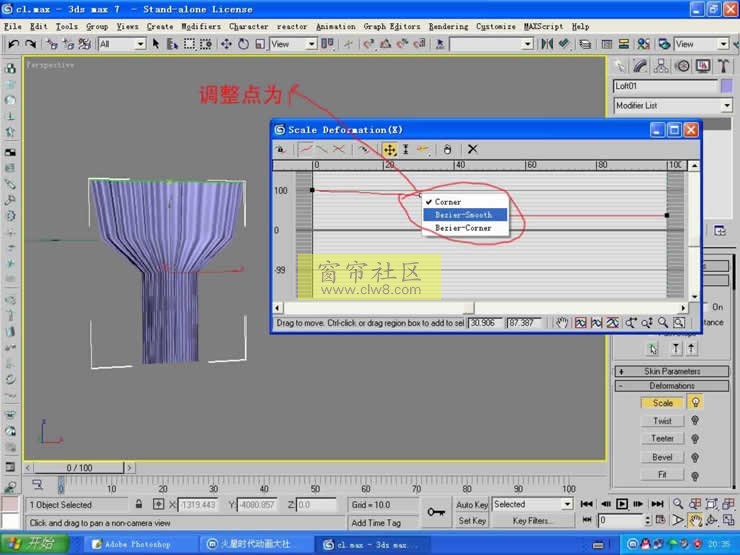
Task: Click Insert Corner Point tool
Action: coord(422,150)
